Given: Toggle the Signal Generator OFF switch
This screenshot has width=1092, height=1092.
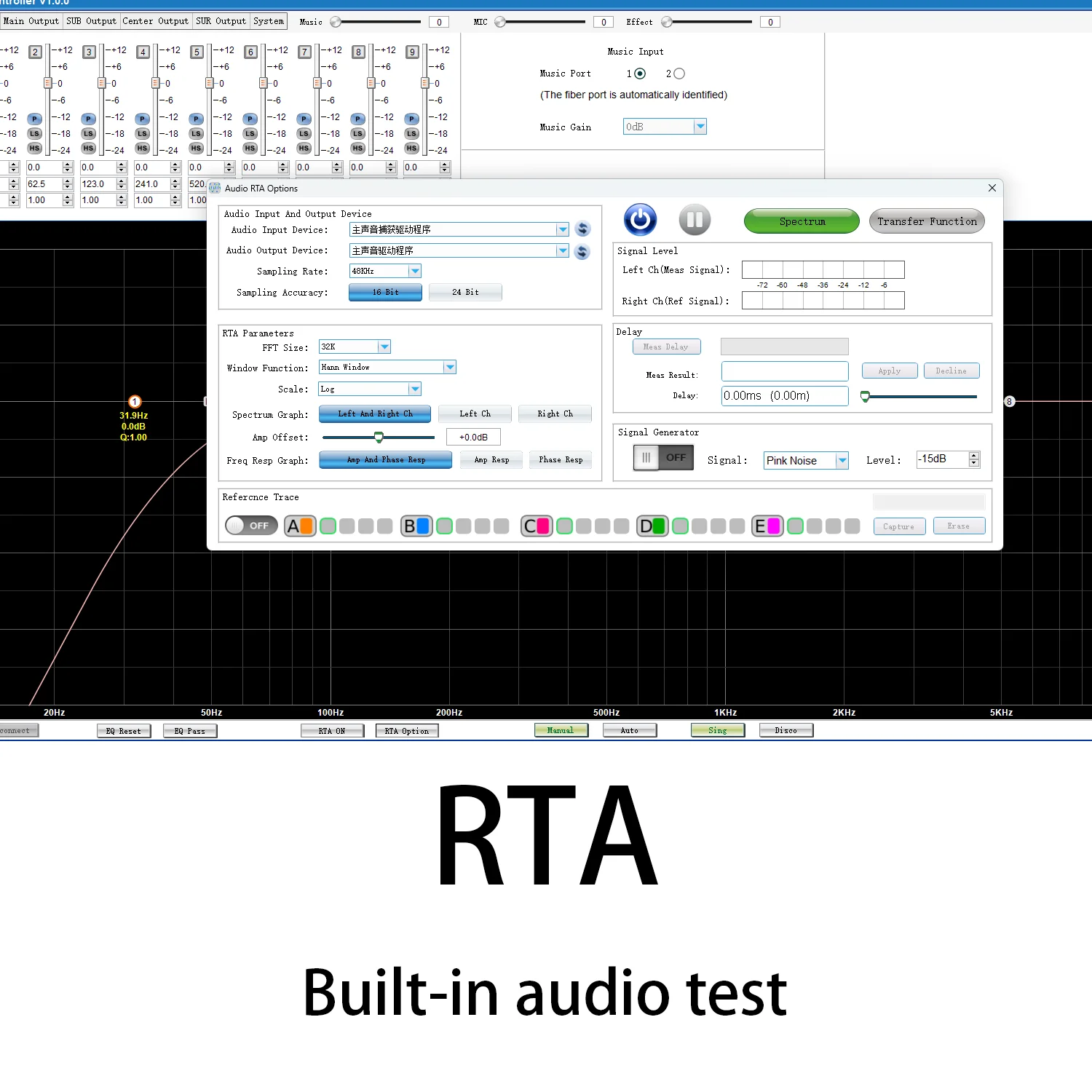Looking at the screenshot, I should (663, 458).
